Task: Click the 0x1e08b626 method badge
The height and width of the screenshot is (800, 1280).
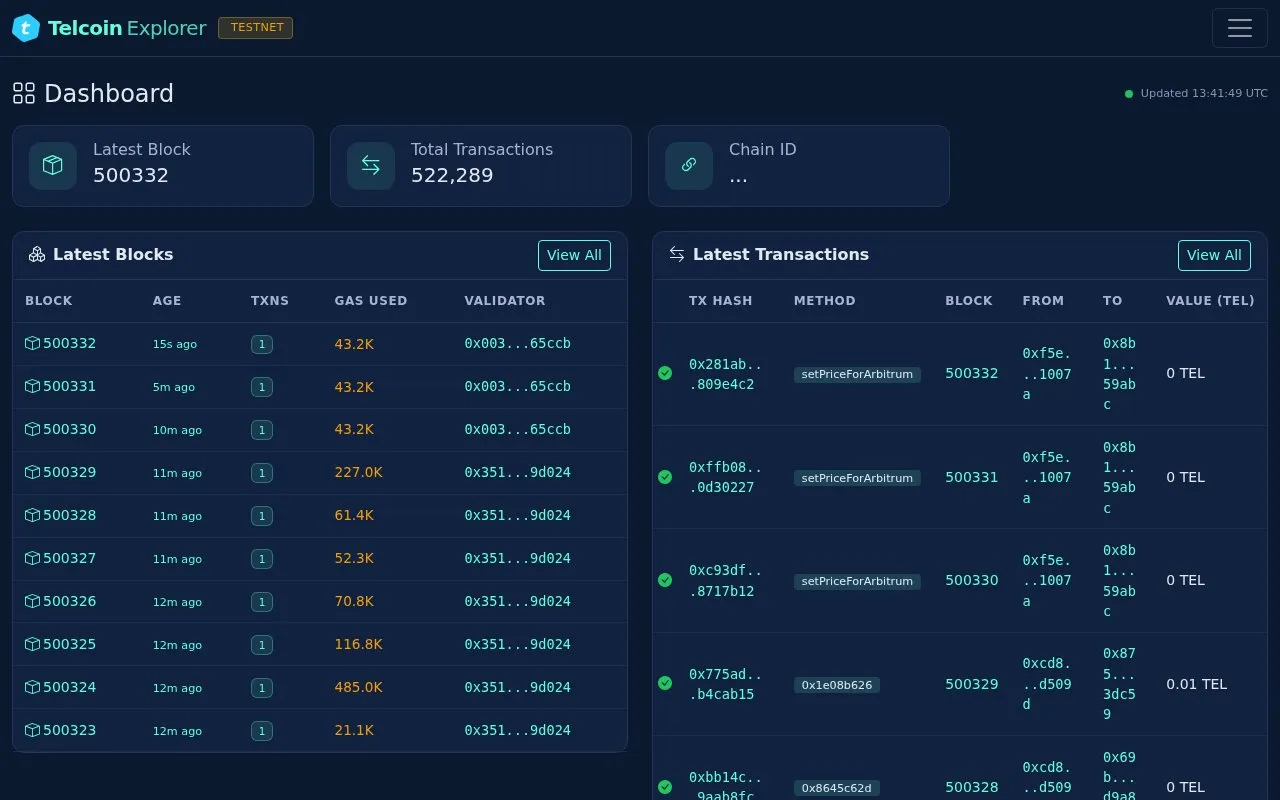Action: [x=837, y=685]
